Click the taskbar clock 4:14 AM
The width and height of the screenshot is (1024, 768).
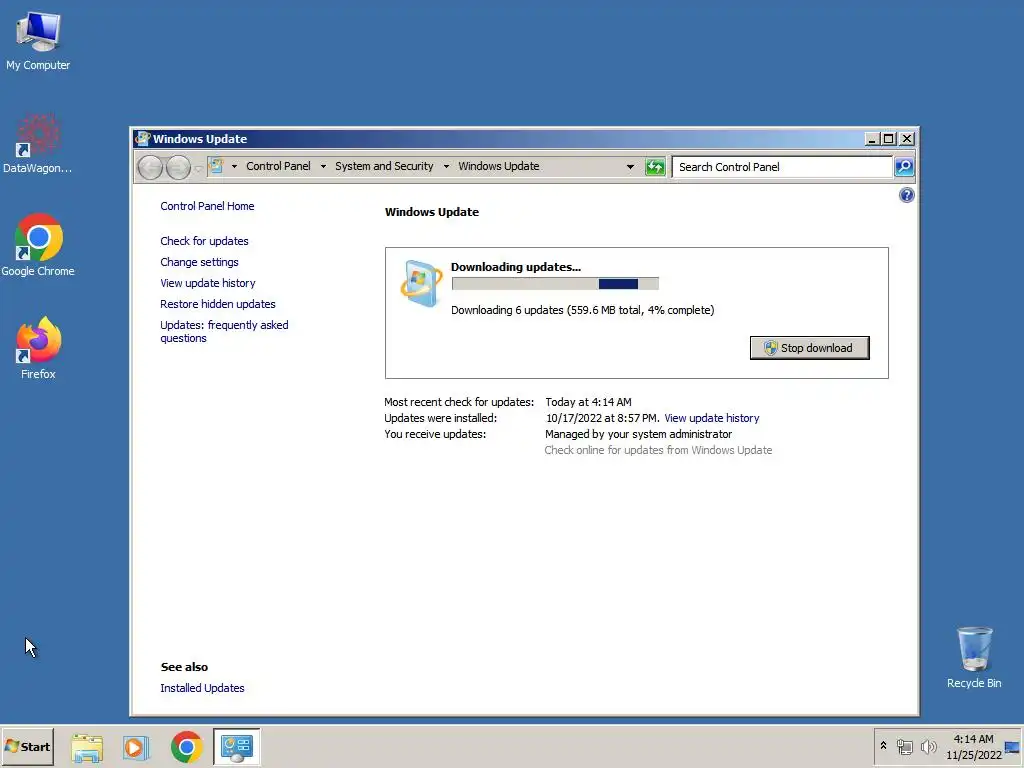(x=973, y=739)
